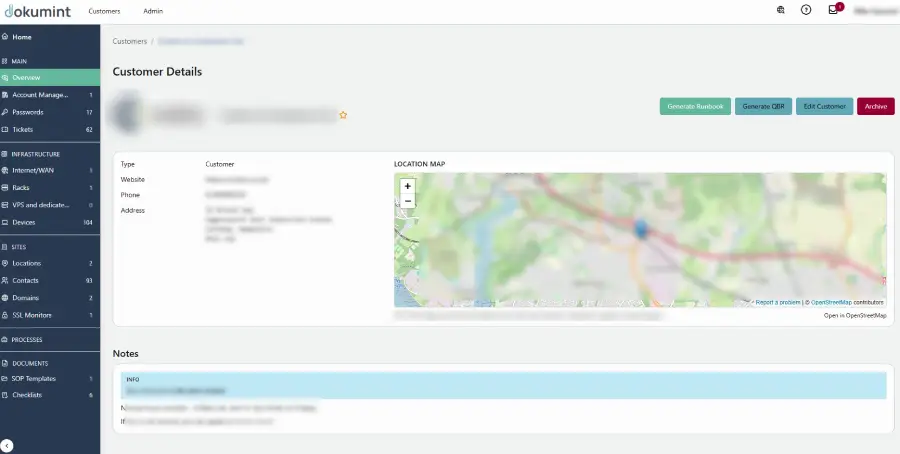Viewport: 900px width, 454px height.
Task: Open Account Management in sidebar
Action: (x=50, y=95)
